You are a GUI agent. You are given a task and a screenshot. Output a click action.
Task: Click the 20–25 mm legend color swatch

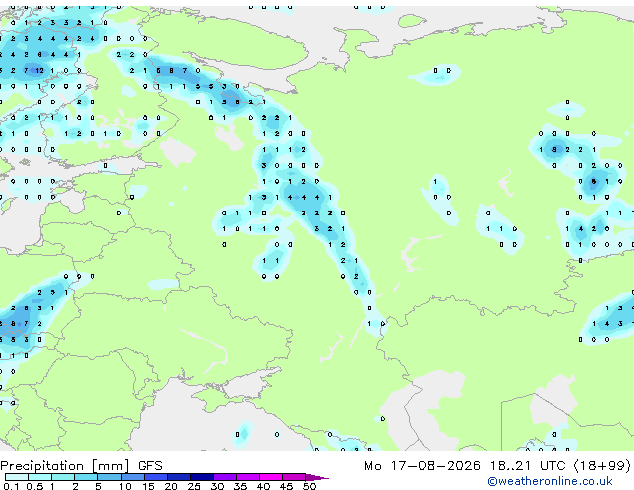(179, 477)
